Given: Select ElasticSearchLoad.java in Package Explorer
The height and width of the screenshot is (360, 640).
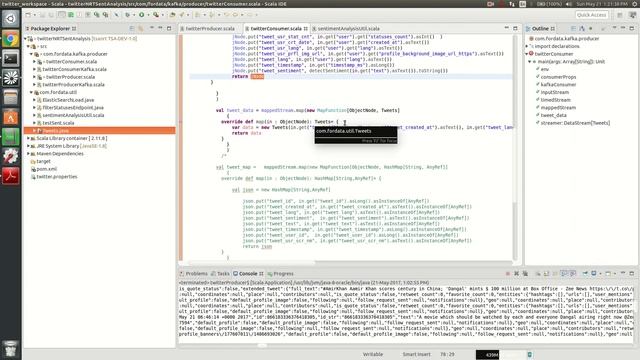Looking at the screenshot, I should 68,100.
